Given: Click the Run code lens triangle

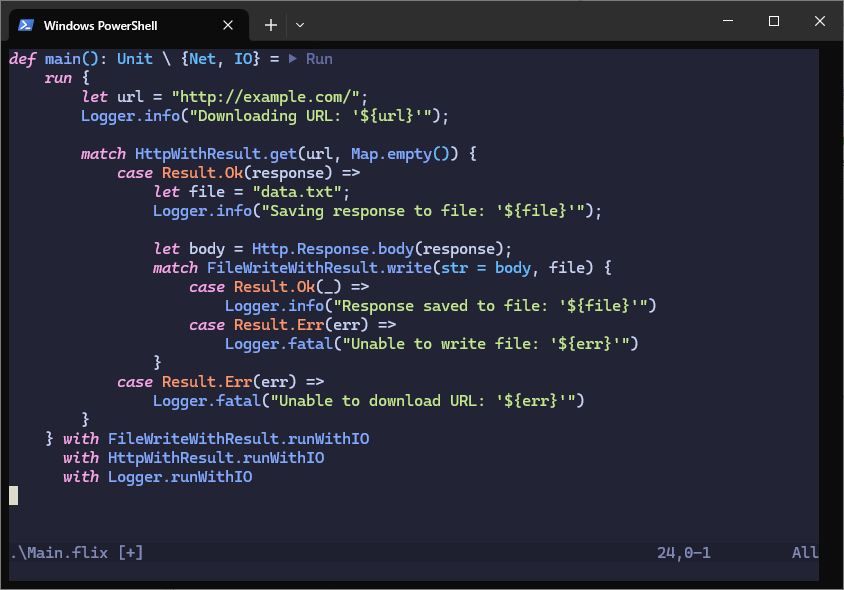Looking at the screenshot, I should point(293,59).
